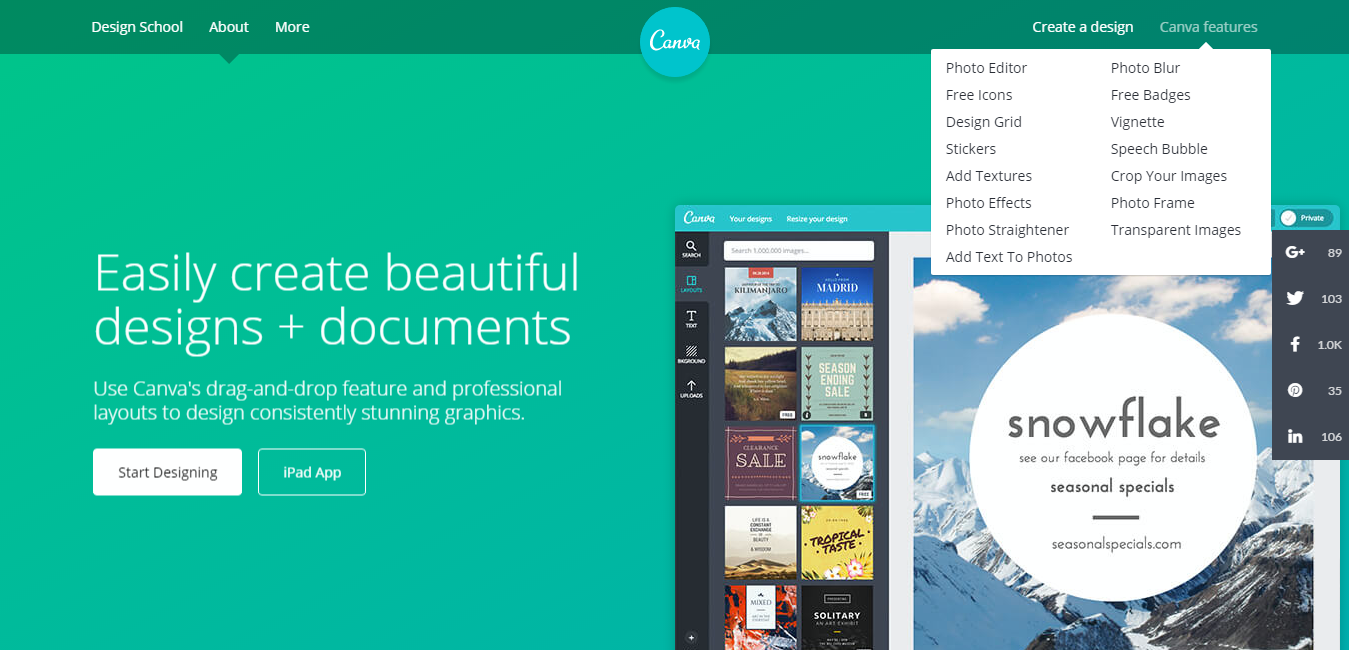Click the Start Designing button
Image resolution: width=1349 pixels, height=650 pixels.
(168, 472)
